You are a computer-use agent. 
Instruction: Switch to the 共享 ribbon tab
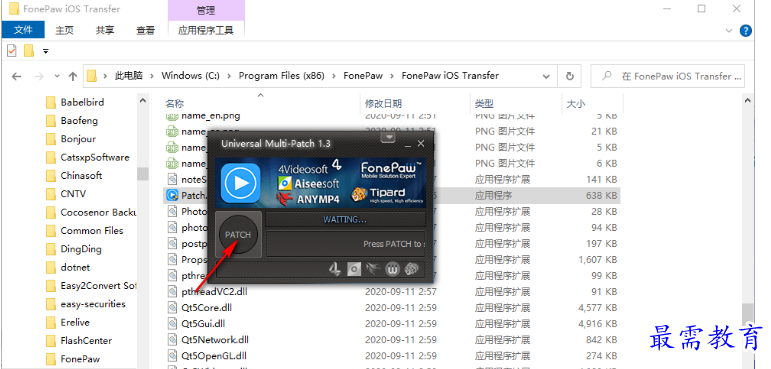pyautogui.click(x=105, y=30)
